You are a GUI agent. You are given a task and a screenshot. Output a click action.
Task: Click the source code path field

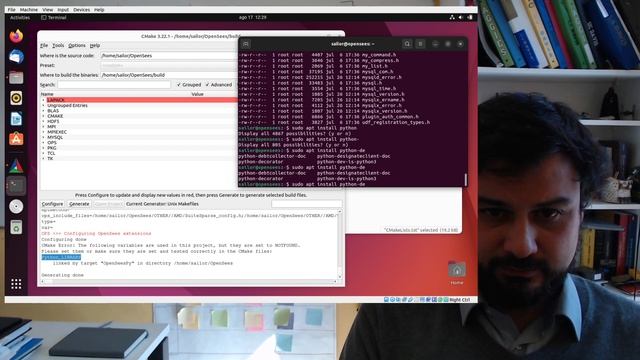[x=169, y=56]
